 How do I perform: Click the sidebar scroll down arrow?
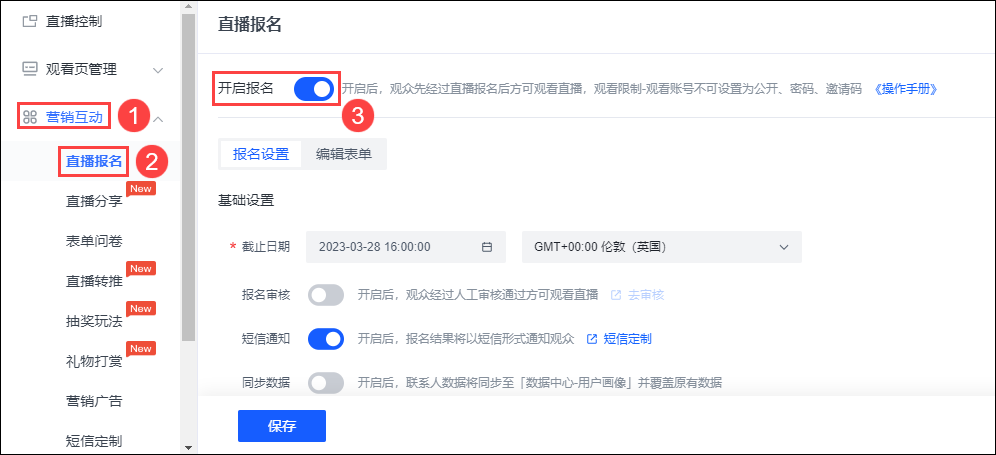[188, 447]
